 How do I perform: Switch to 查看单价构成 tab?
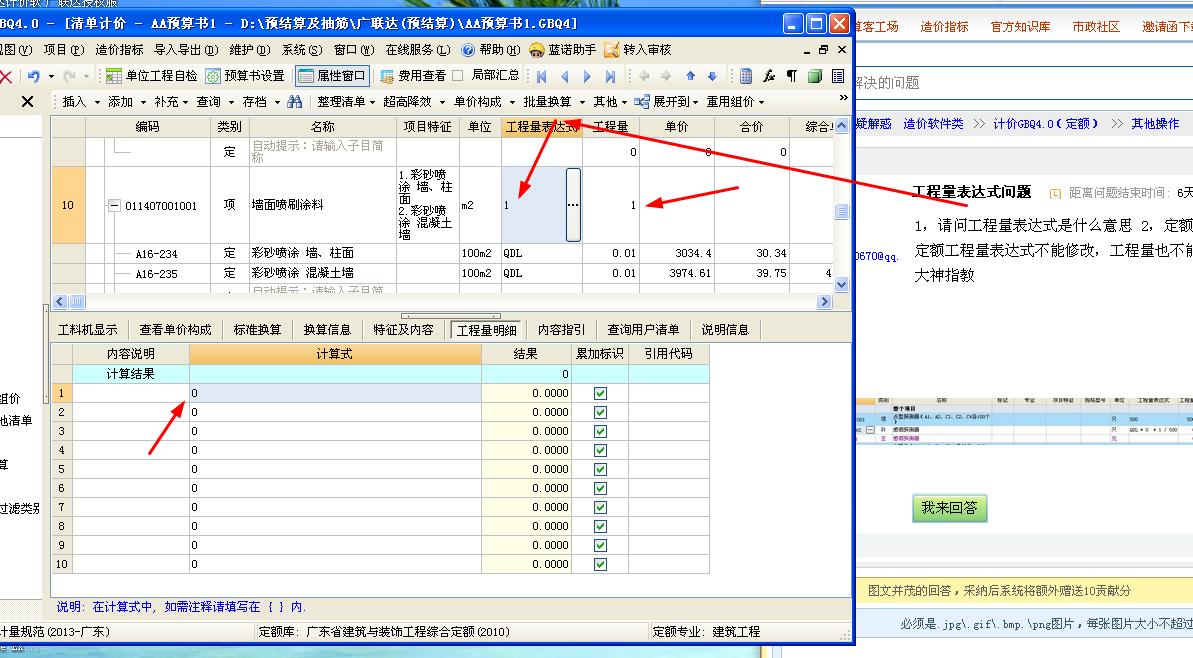[x=175, y=329]
